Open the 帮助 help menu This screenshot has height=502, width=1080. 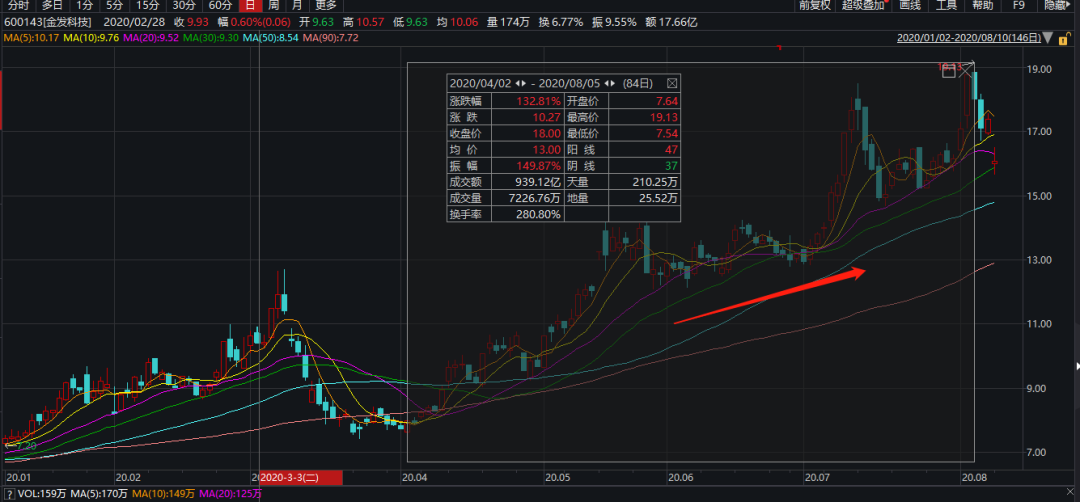(982, 5)
